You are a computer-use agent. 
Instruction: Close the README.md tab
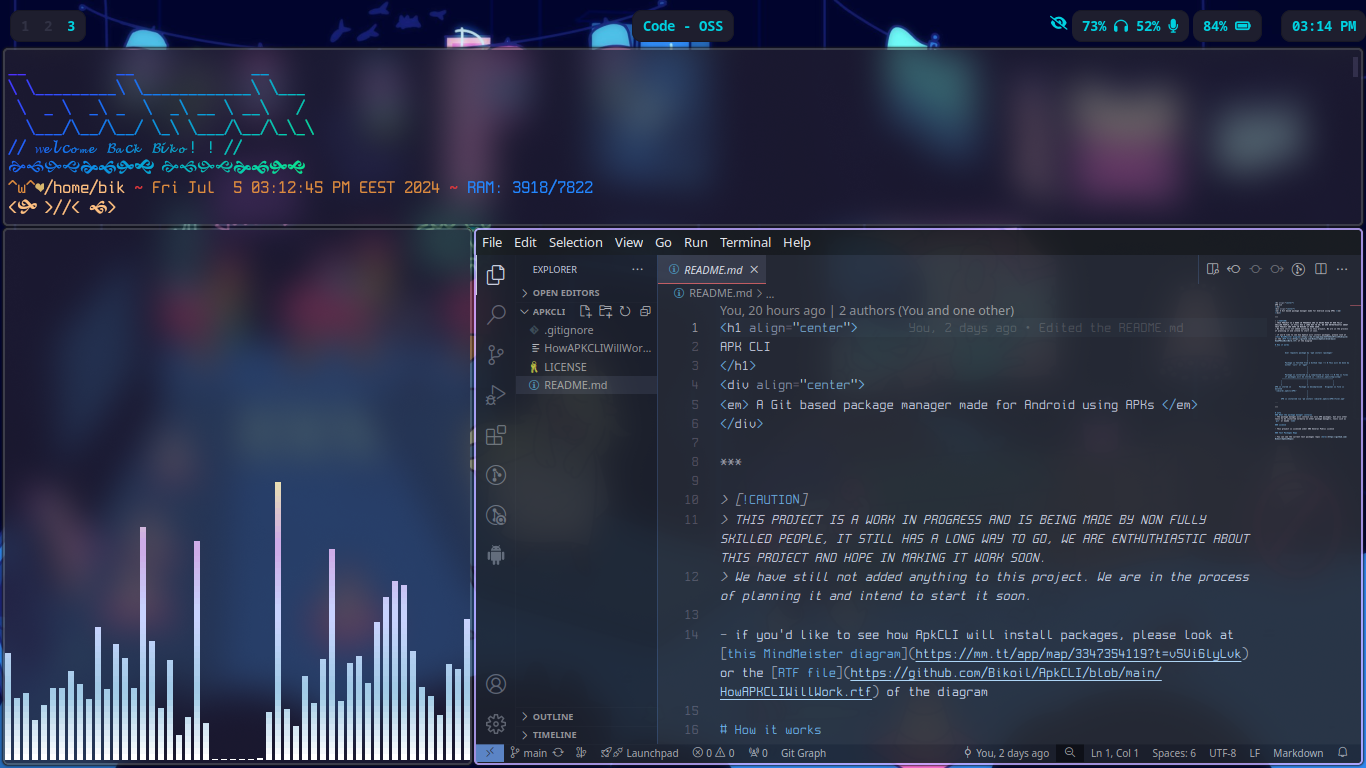pyautogui.click(x=755, y=269)
